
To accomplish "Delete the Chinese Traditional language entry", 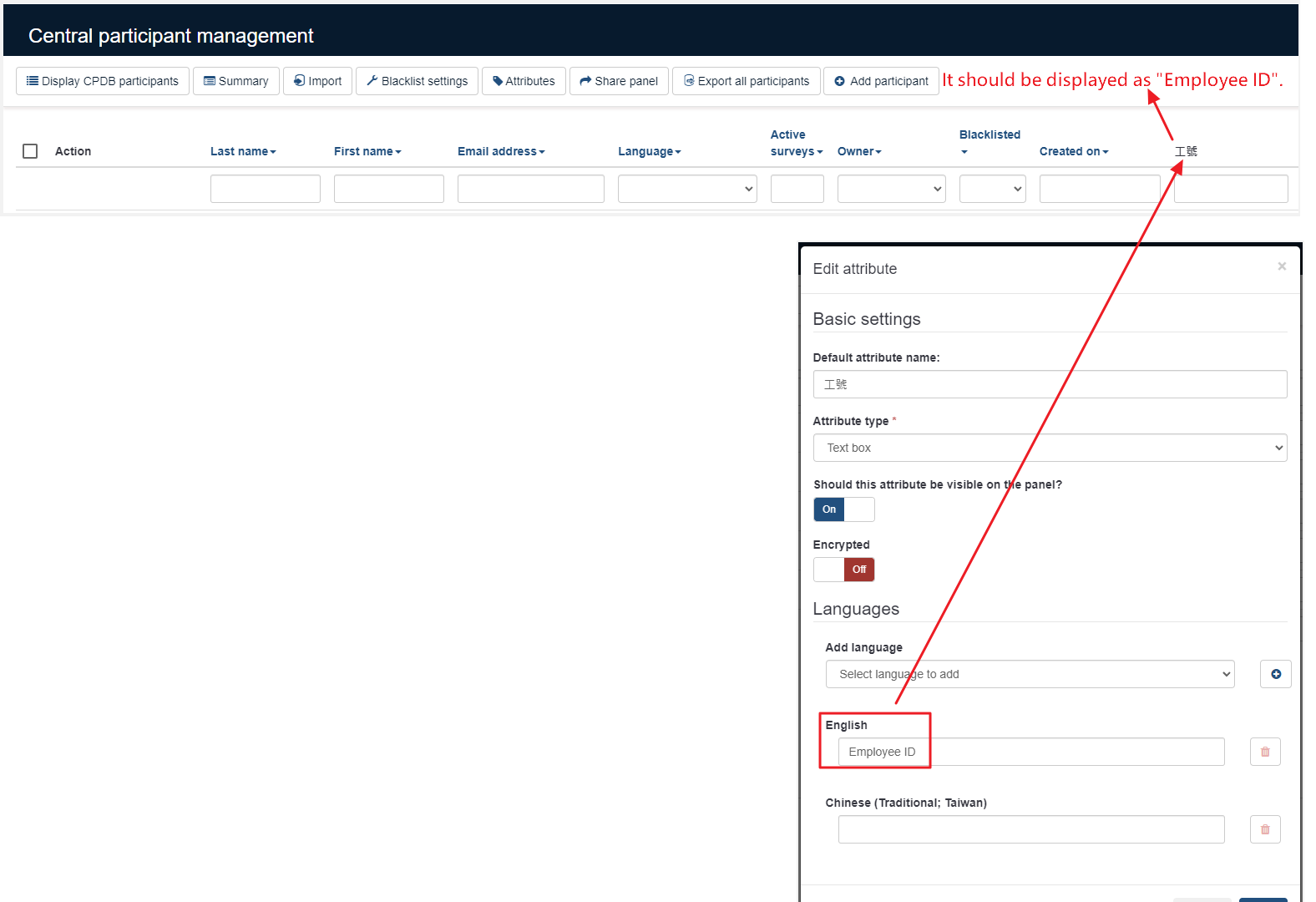I will pyautogui.click(x=1264, y=829).
